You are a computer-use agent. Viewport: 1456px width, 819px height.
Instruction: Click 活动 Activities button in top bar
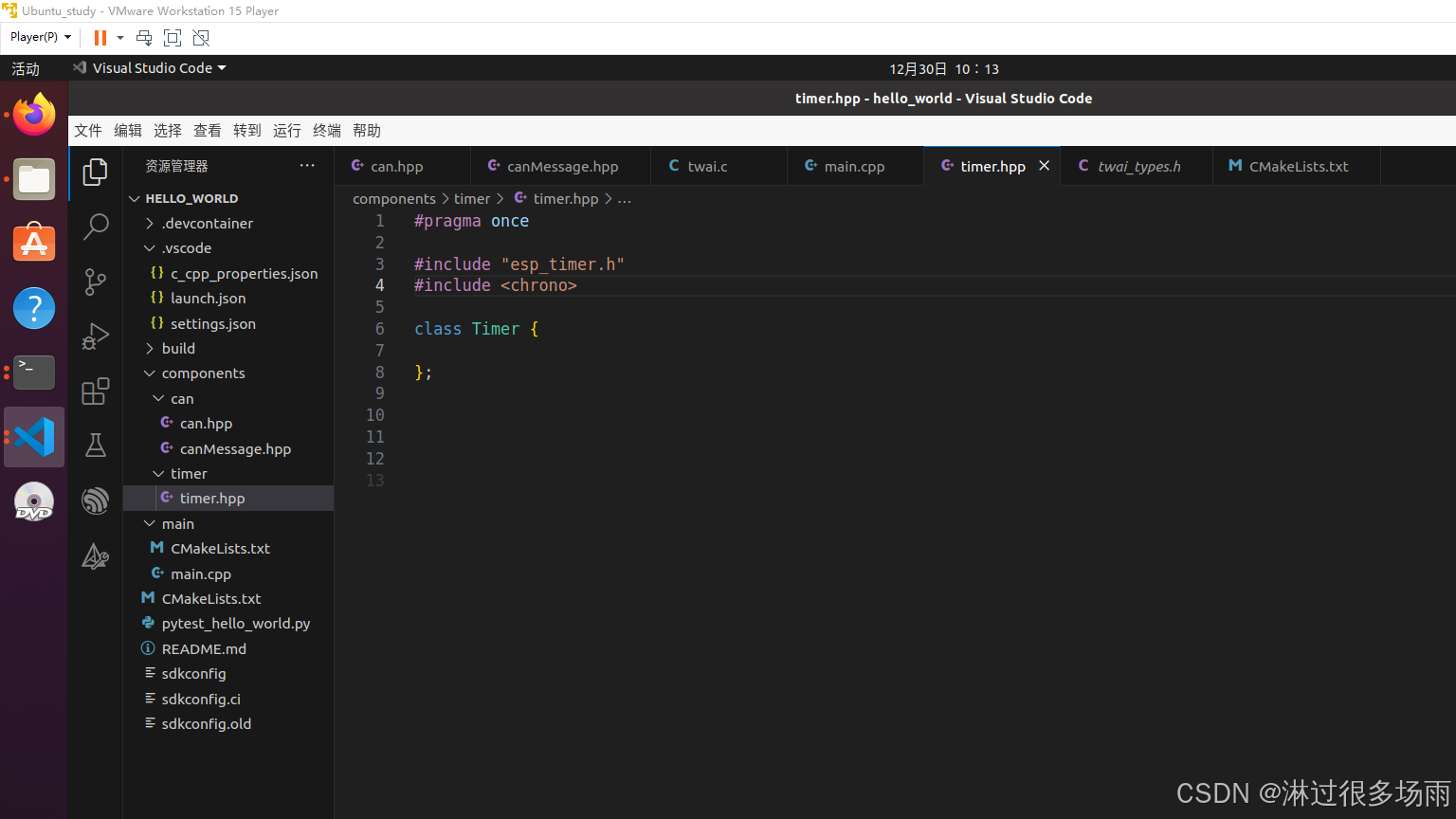(26, 68)
